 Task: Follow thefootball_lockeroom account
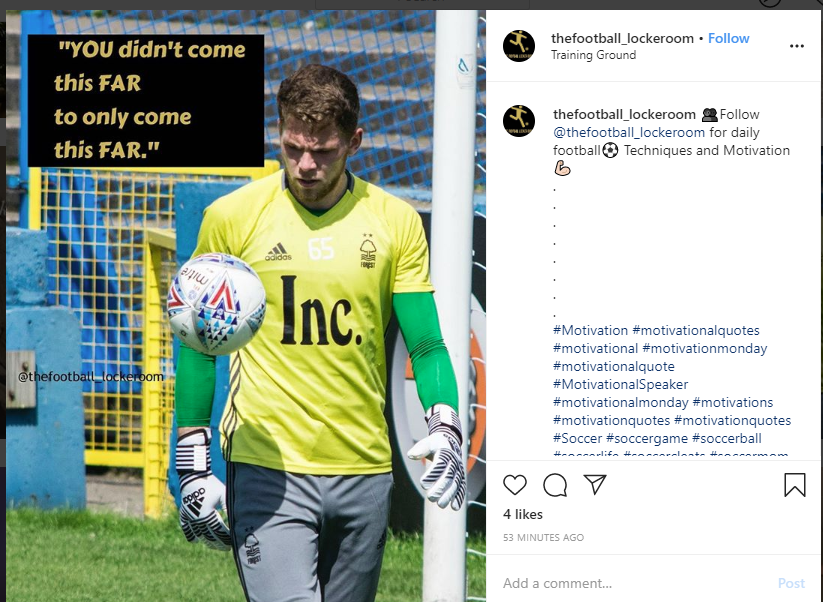[729, 38]
